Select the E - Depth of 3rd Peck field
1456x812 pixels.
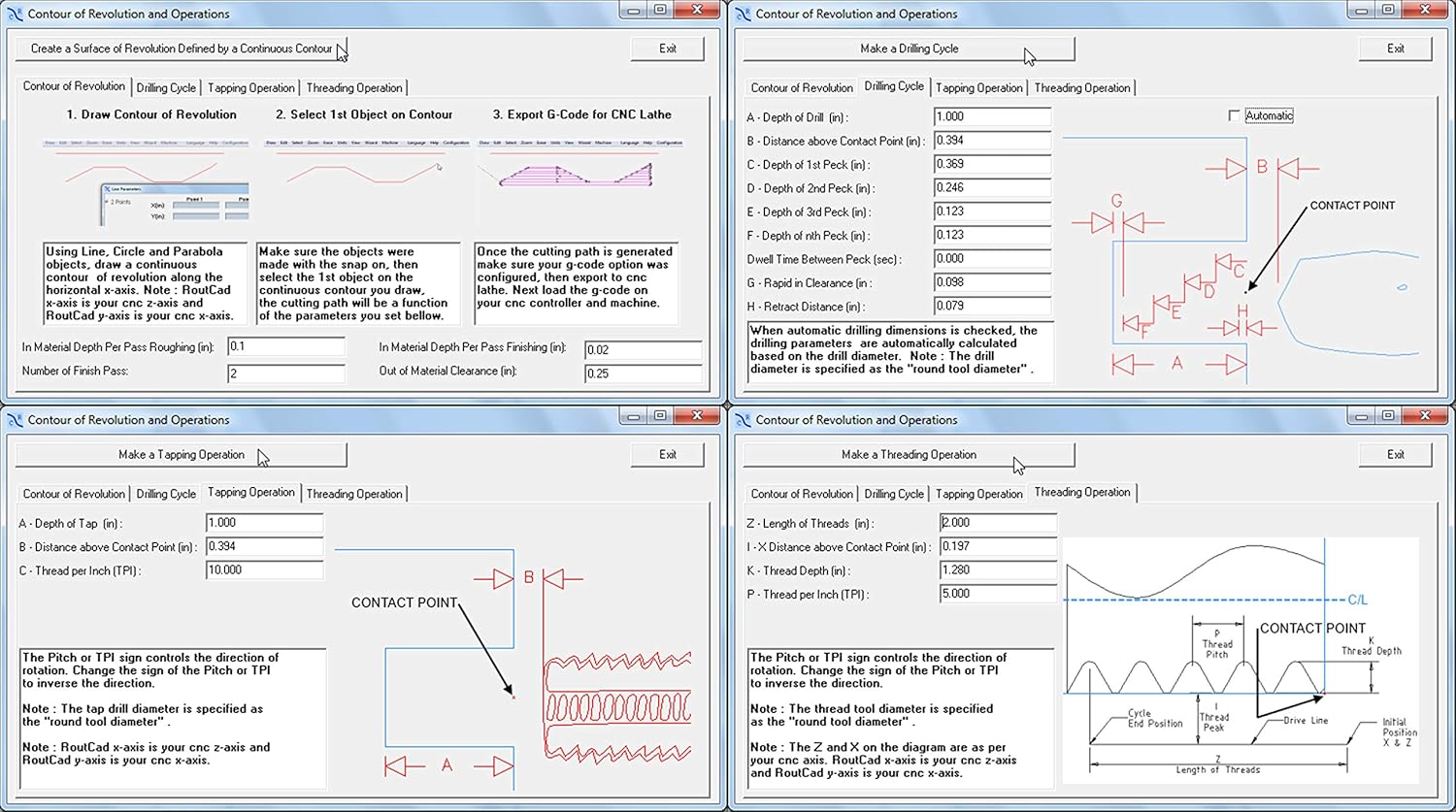tap(993, 211)
